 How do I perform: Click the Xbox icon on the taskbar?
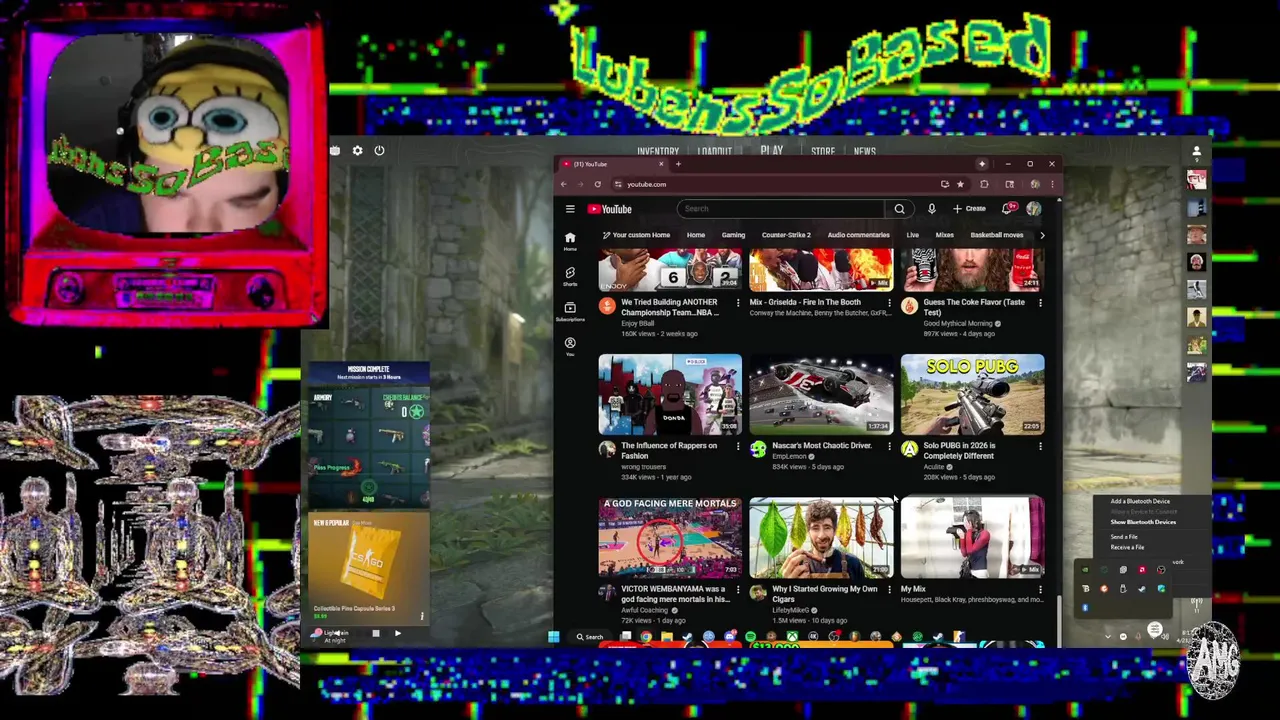(793, 637)
